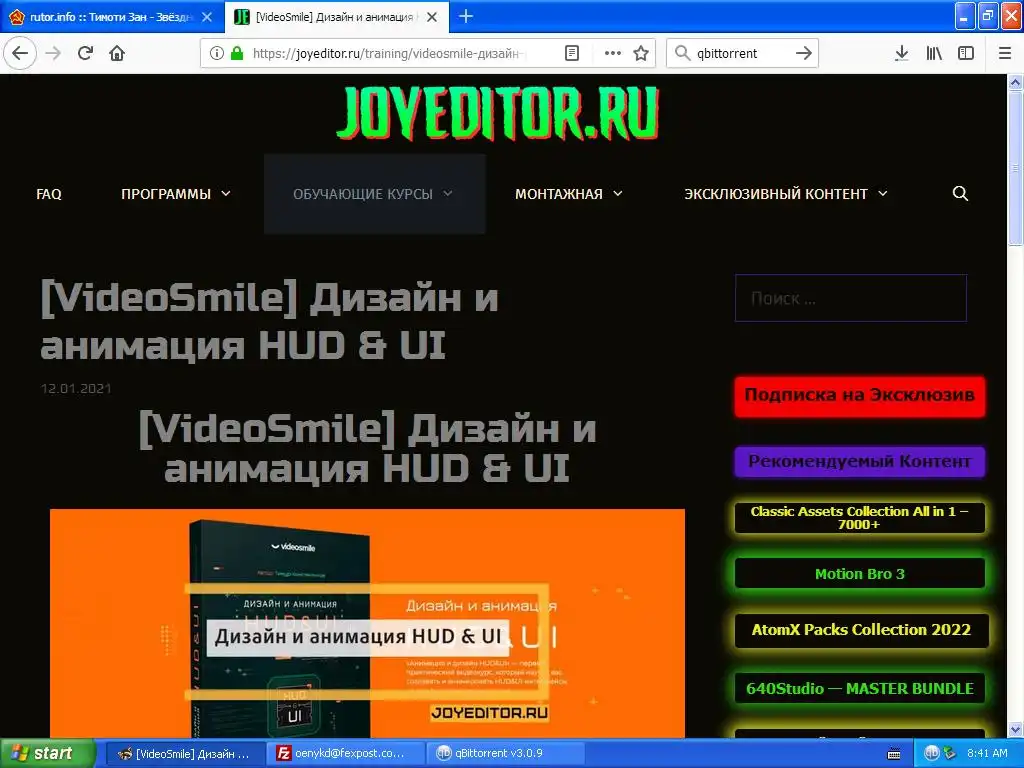Open AtomX Packs Collection 2022 link
Image resolution: width=1024 pixels, height=768 pixels.
(861, 630)
